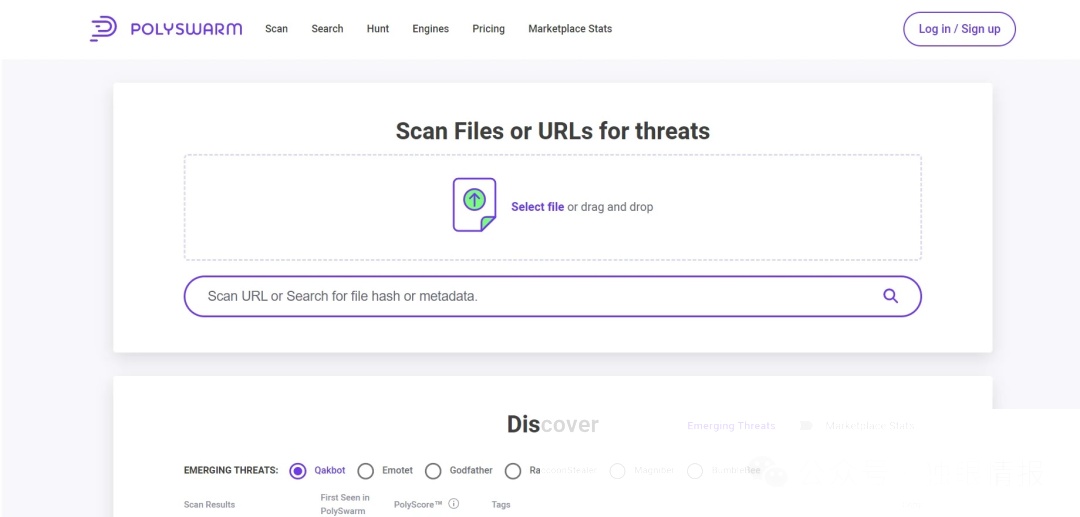Switch to the Emerging Threats tab

pyautogui.click(x=731, y=426)
